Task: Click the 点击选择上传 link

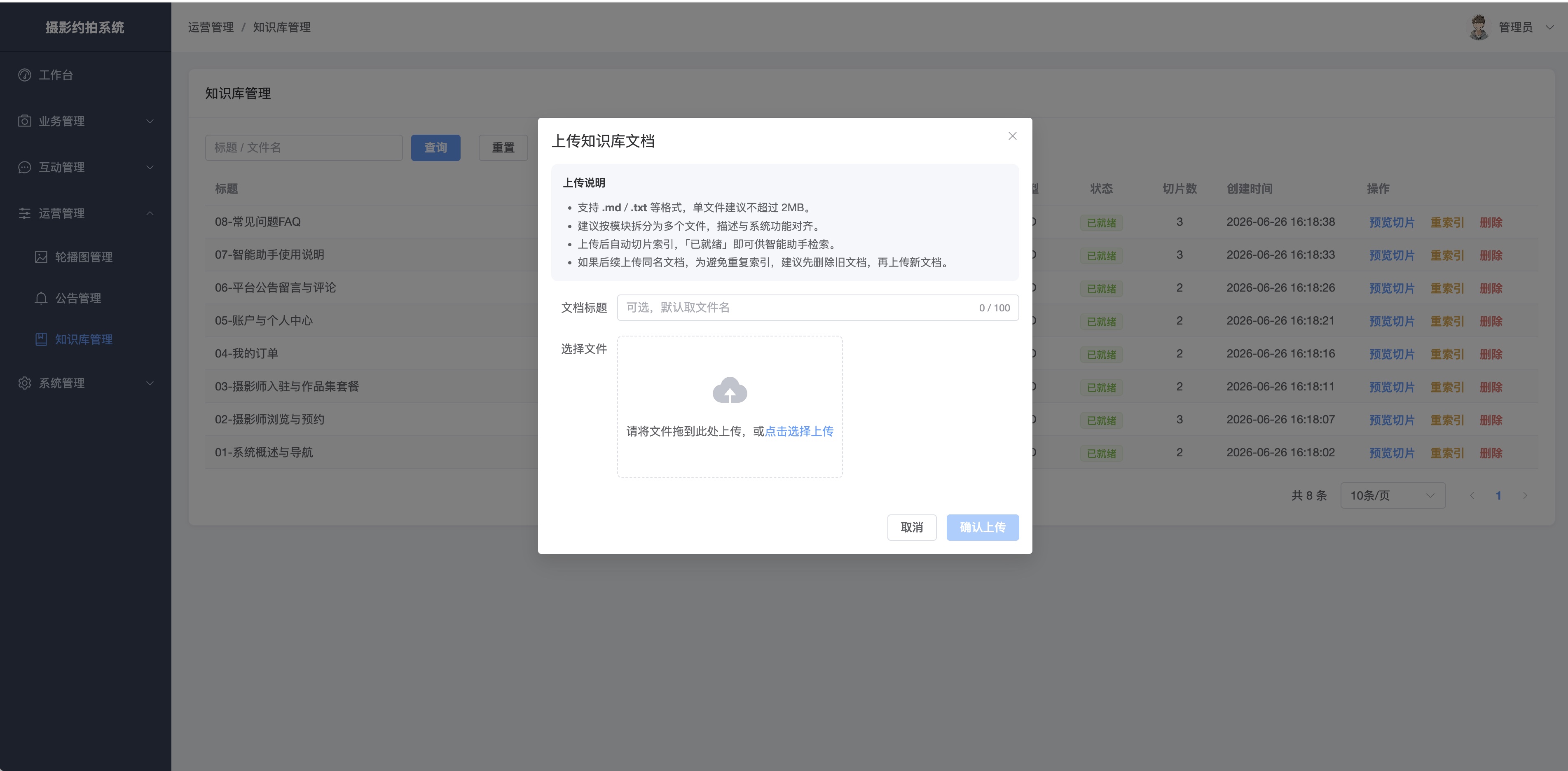Action: point(798,432)
